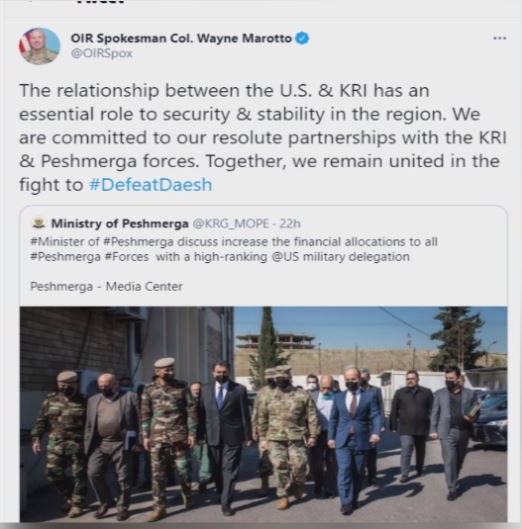522x529 pixels.
Task: Click the Peshmerga - Media Center text
Action: 106,286
